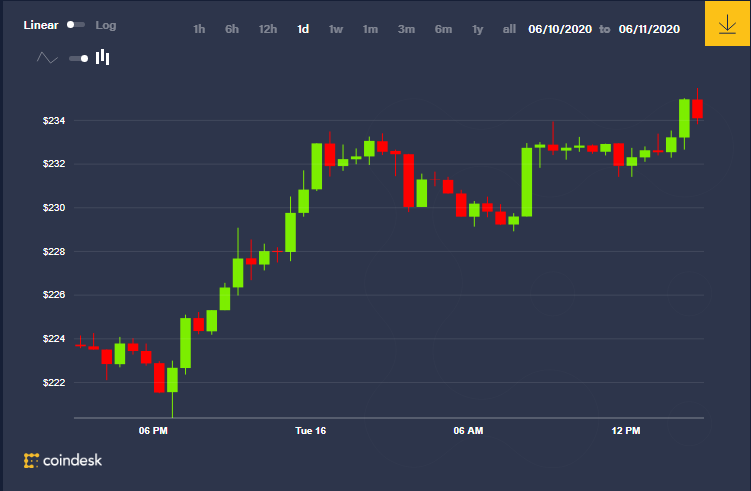
Task: Select the 6m time range
Action: click(443, 29)
